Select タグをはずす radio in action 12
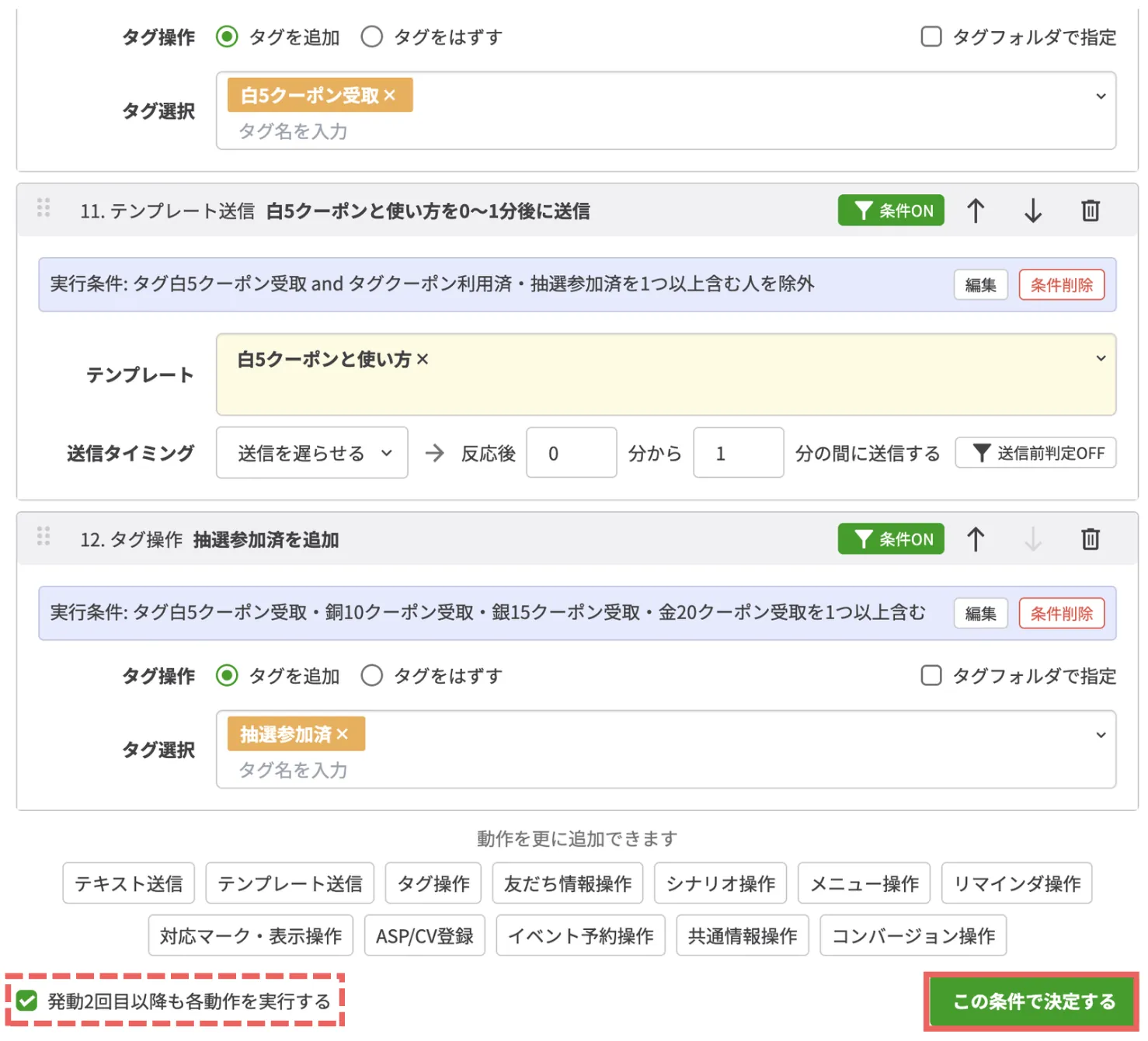 tap(372, 676)
